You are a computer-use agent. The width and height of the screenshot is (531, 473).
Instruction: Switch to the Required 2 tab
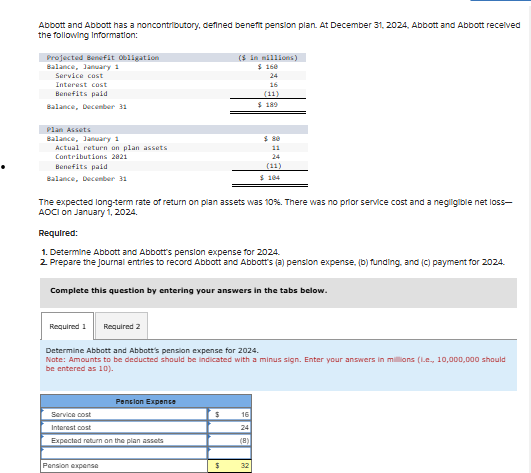122,326
